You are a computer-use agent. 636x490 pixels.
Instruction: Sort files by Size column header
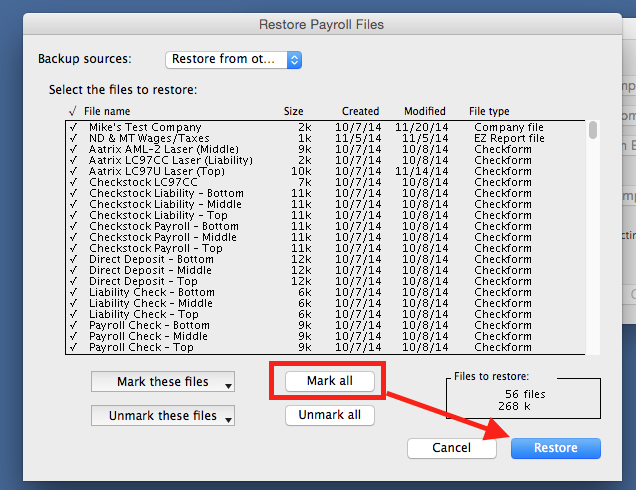tap(293, 111)
